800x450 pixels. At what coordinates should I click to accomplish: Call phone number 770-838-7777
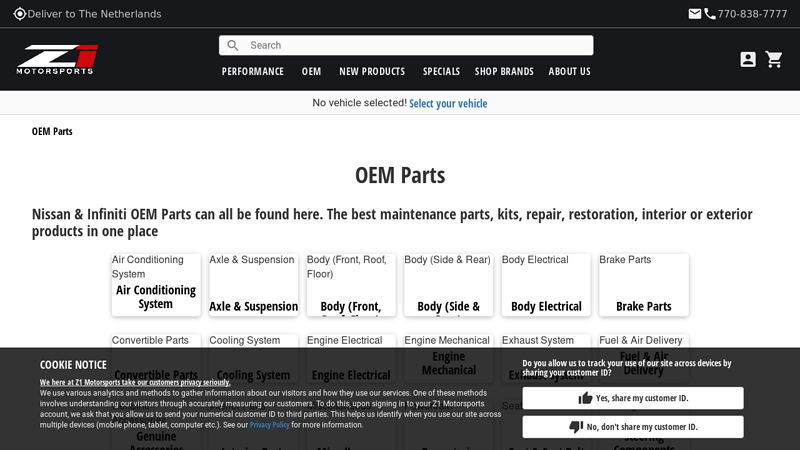point(752,14)
